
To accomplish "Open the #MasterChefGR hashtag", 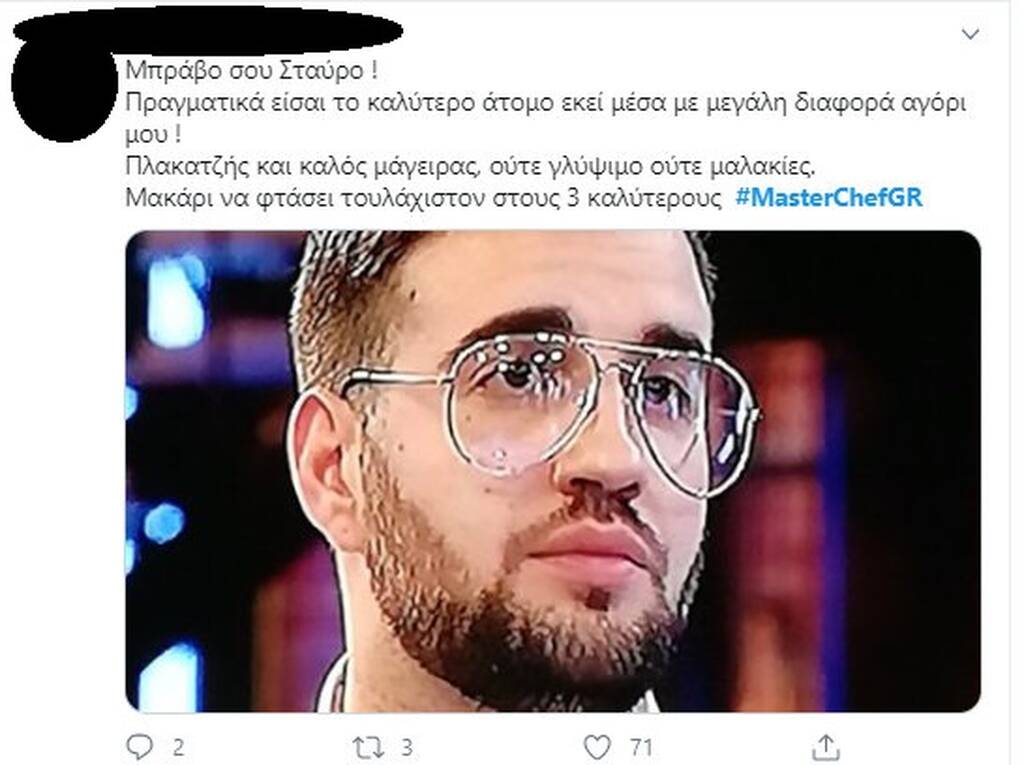I will click(x=829, y=197).
